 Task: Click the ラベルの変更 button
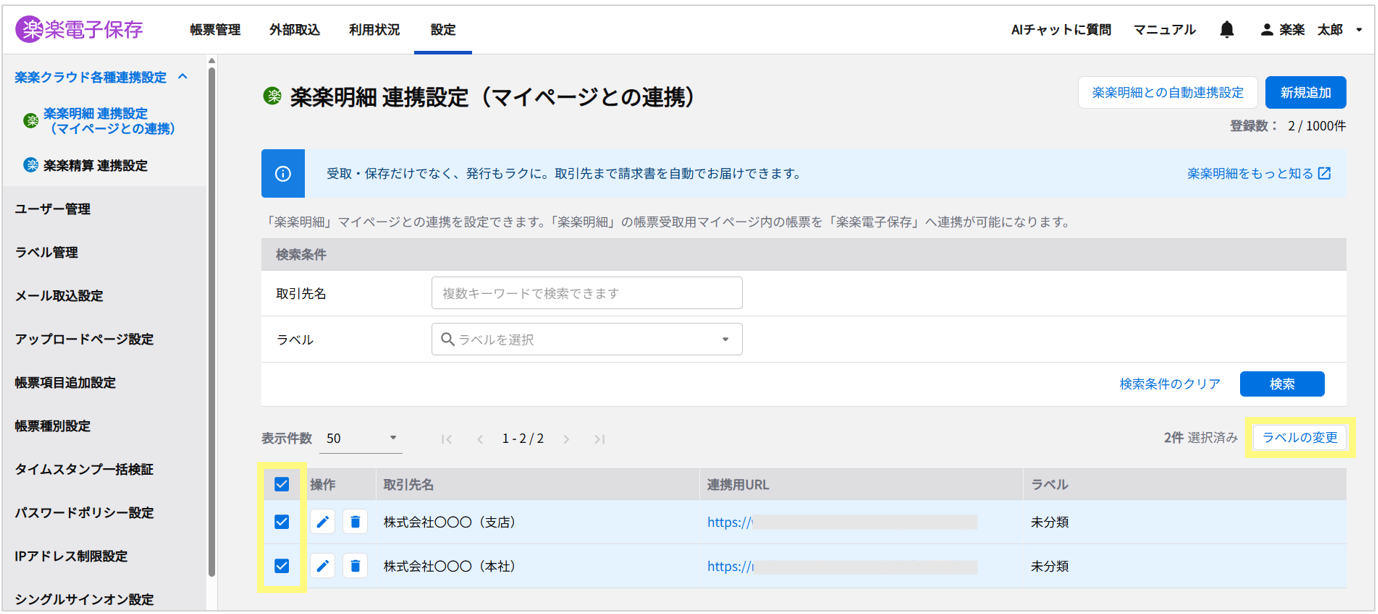[1300, 438]
